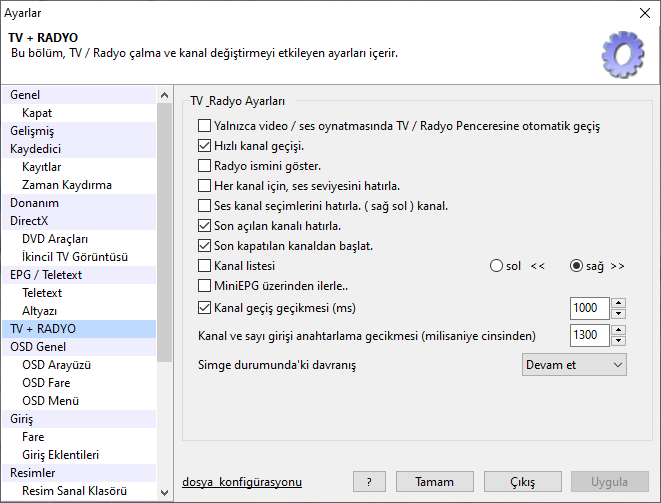Select the sol radio button
Screen dimensions: 661x503
497,266
